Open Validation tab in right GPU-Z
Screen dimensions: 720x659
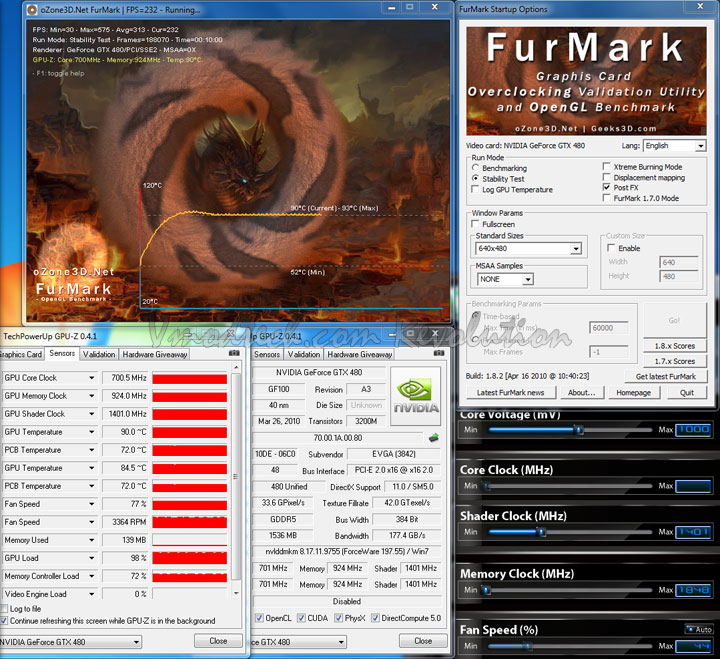304,355
